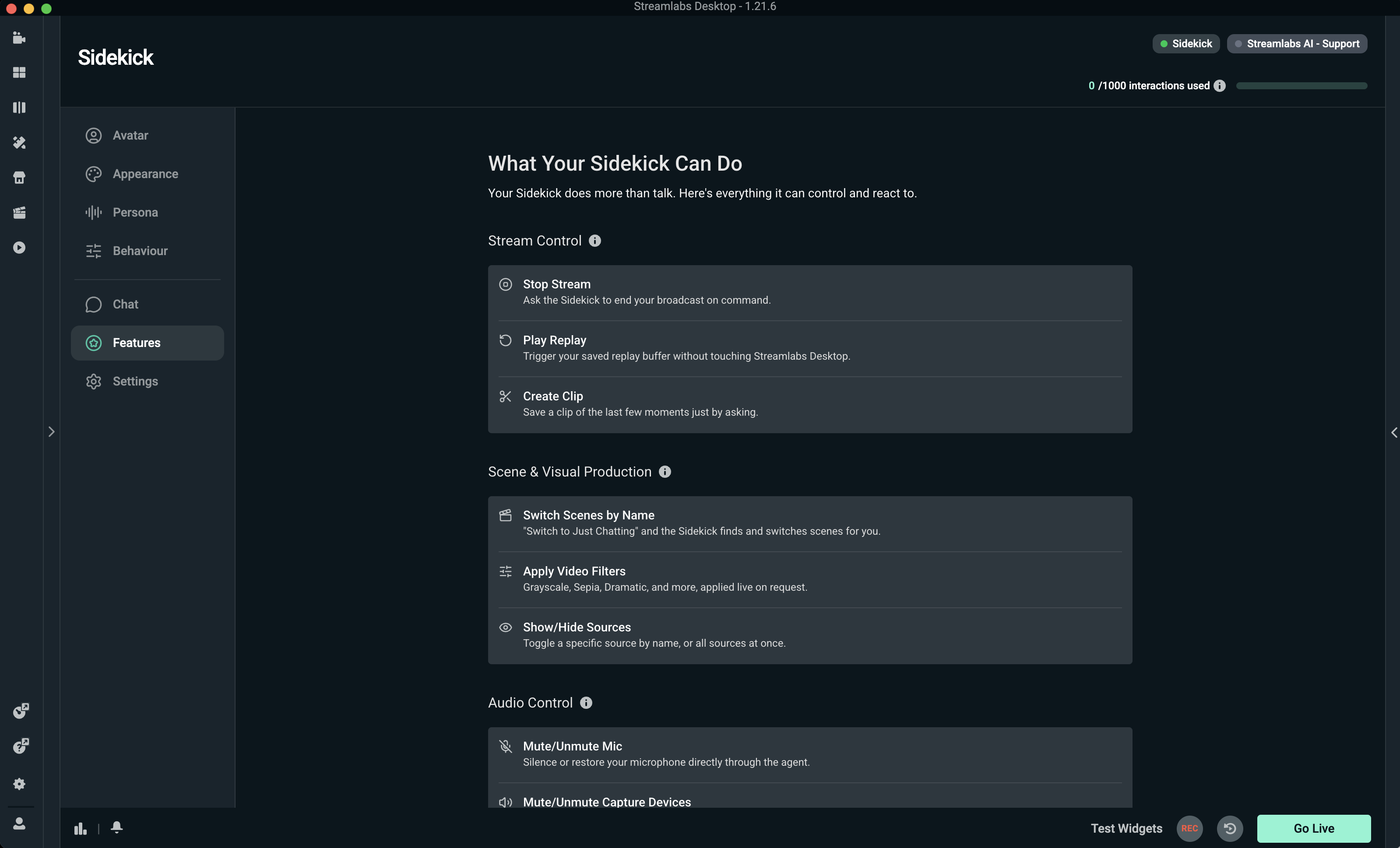Click the Stream Control section heading
The image size is (1400, 848).
535,241
